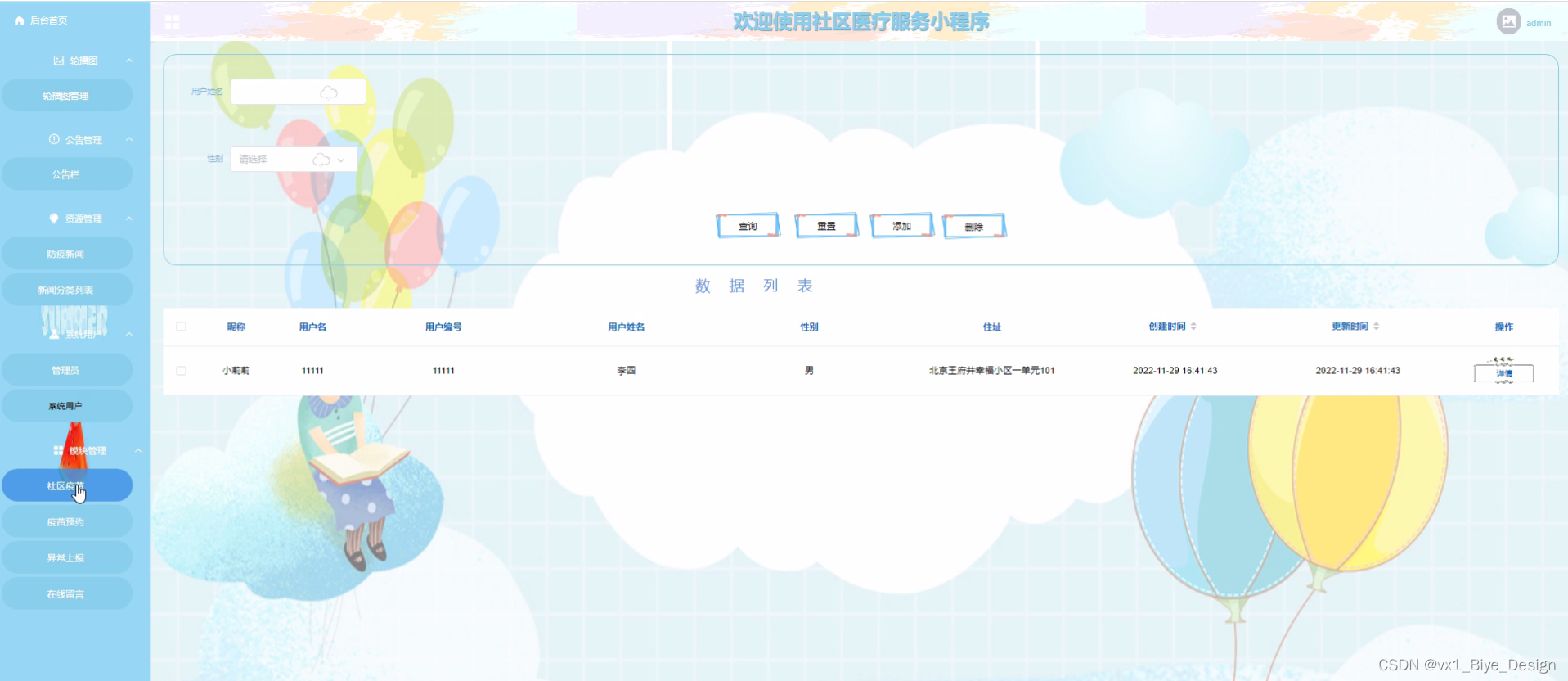Click the 更新时间 column header

pos(1350,327)
